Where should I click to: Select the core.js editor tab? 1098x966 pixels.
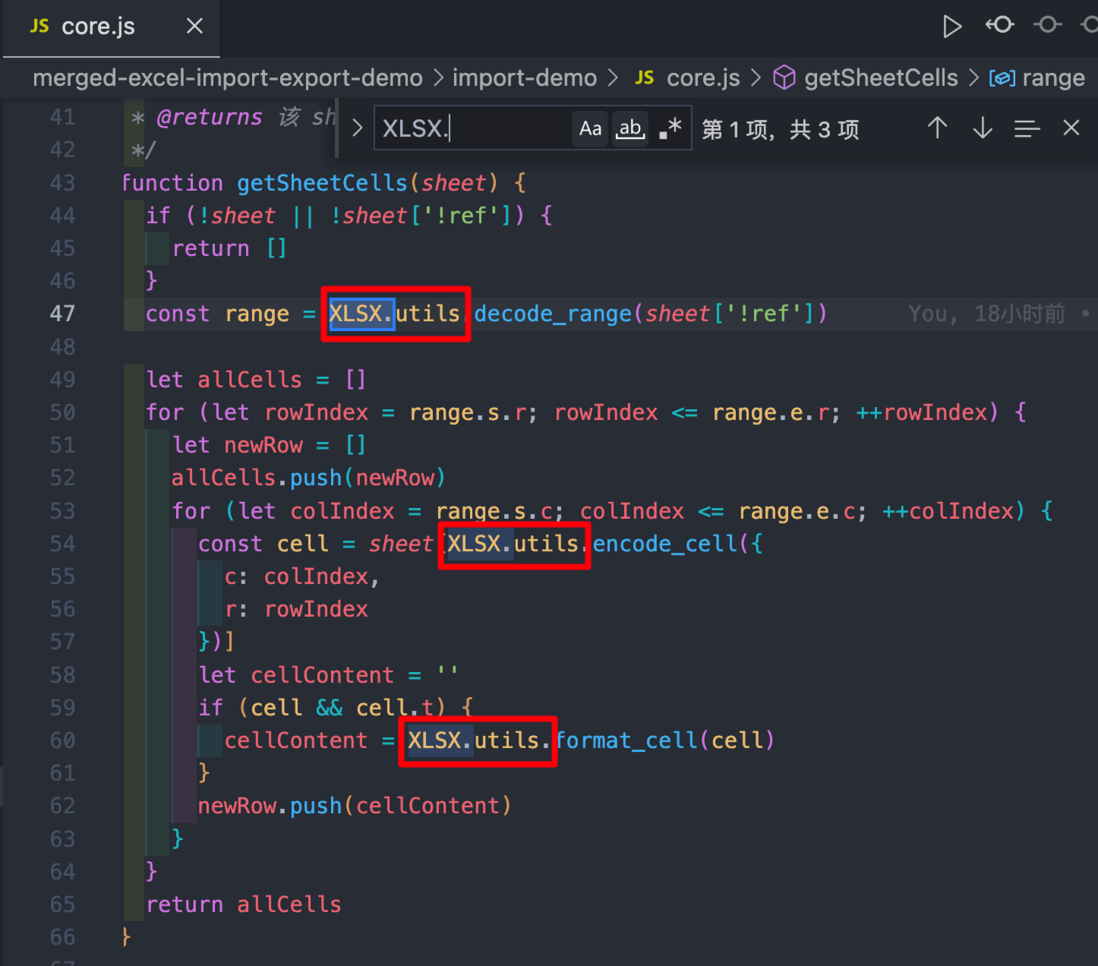tap(97, 27)
